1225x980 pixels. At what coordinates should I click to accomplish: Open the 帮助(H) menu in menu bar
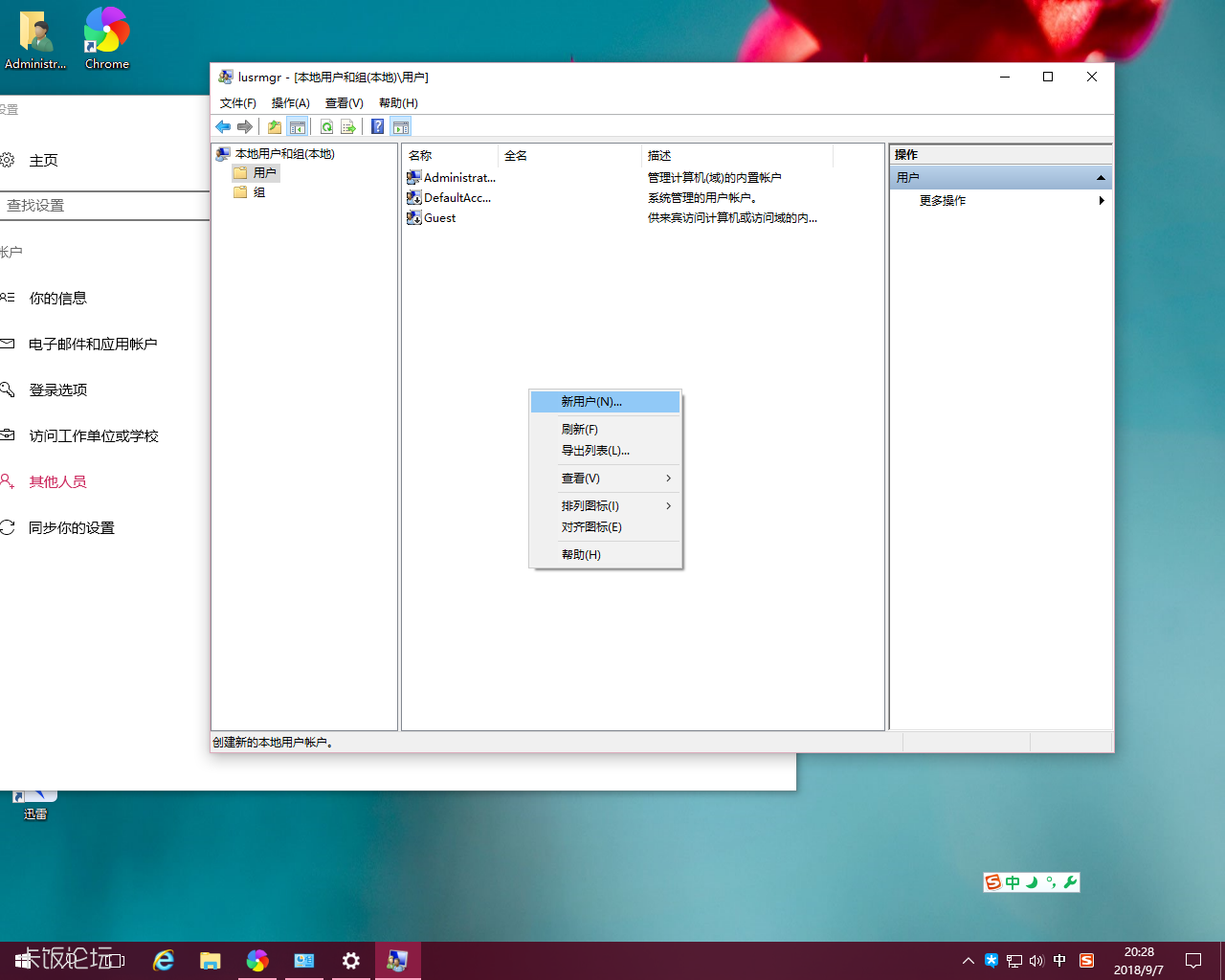tap(398, 103)
